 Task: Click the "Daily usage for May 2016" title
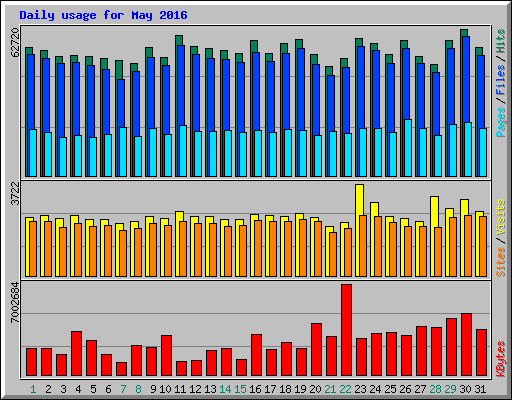[x=103, y=15]
